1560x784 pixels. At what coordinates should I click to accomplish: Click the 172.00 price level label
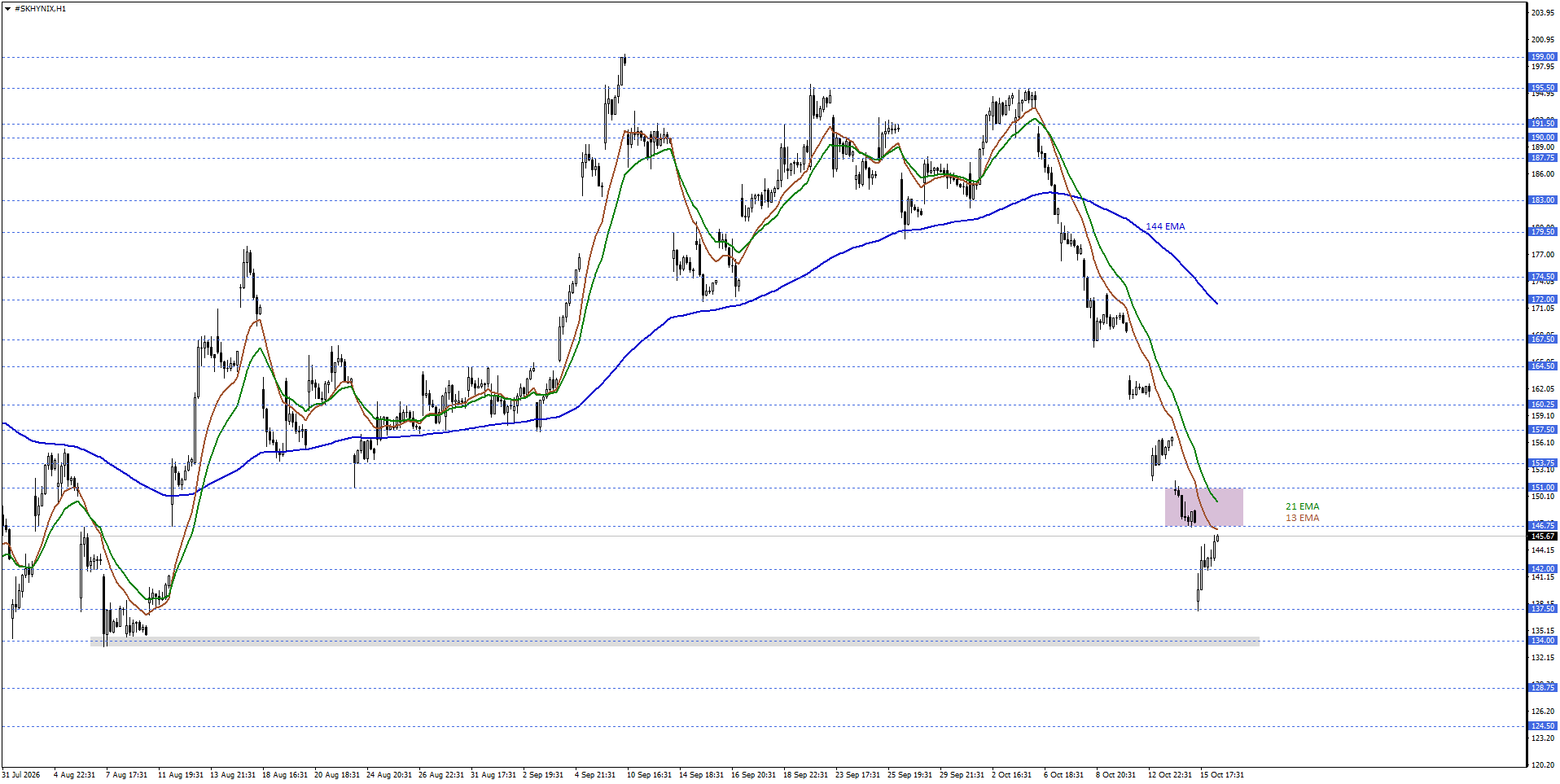point(1542,300)
